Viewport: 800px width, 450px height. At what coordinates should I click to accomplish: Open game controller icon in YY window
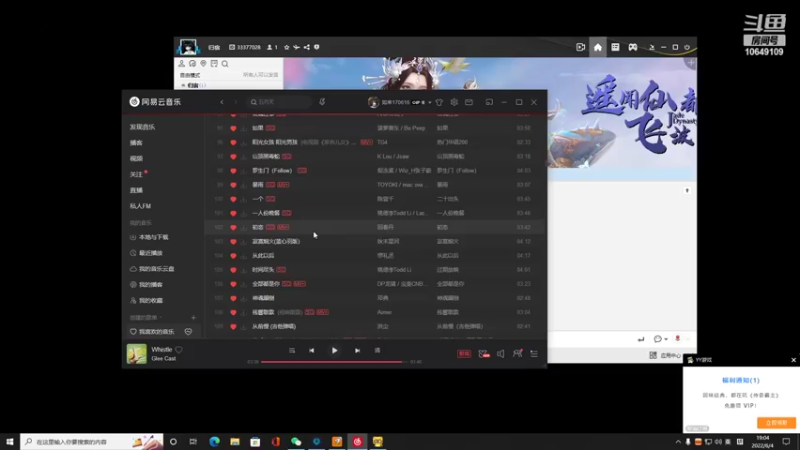633,47
